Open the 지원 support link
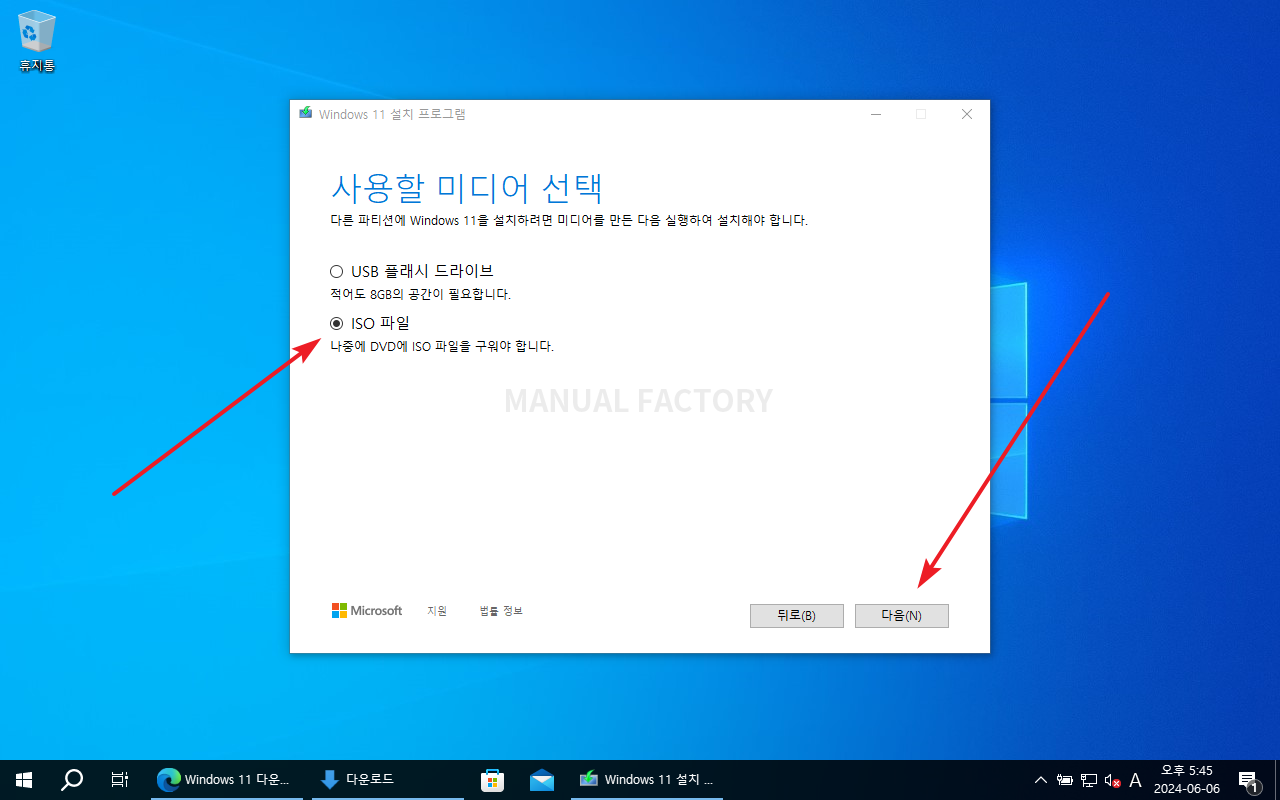Screen dimensions: 1280x800 point(437,610)
